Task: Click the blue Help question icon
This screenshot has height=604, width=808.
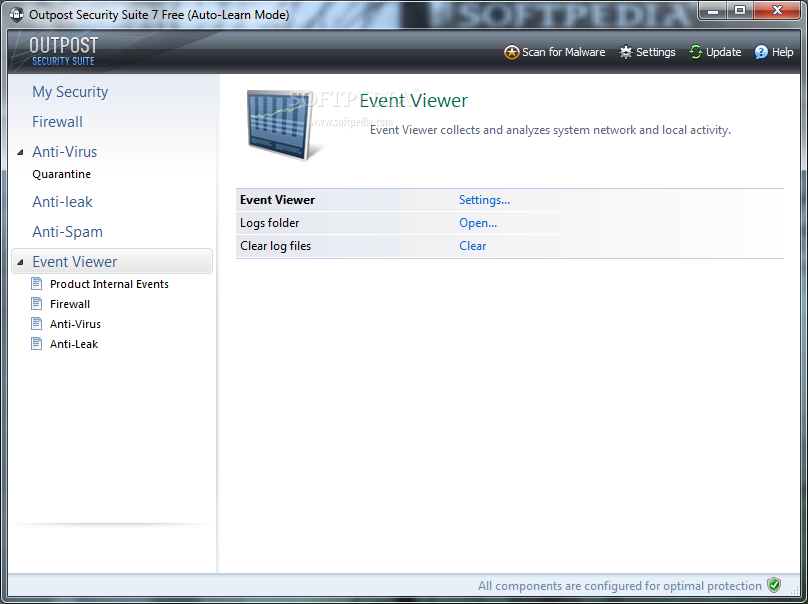Action: [x=761, y=52]
